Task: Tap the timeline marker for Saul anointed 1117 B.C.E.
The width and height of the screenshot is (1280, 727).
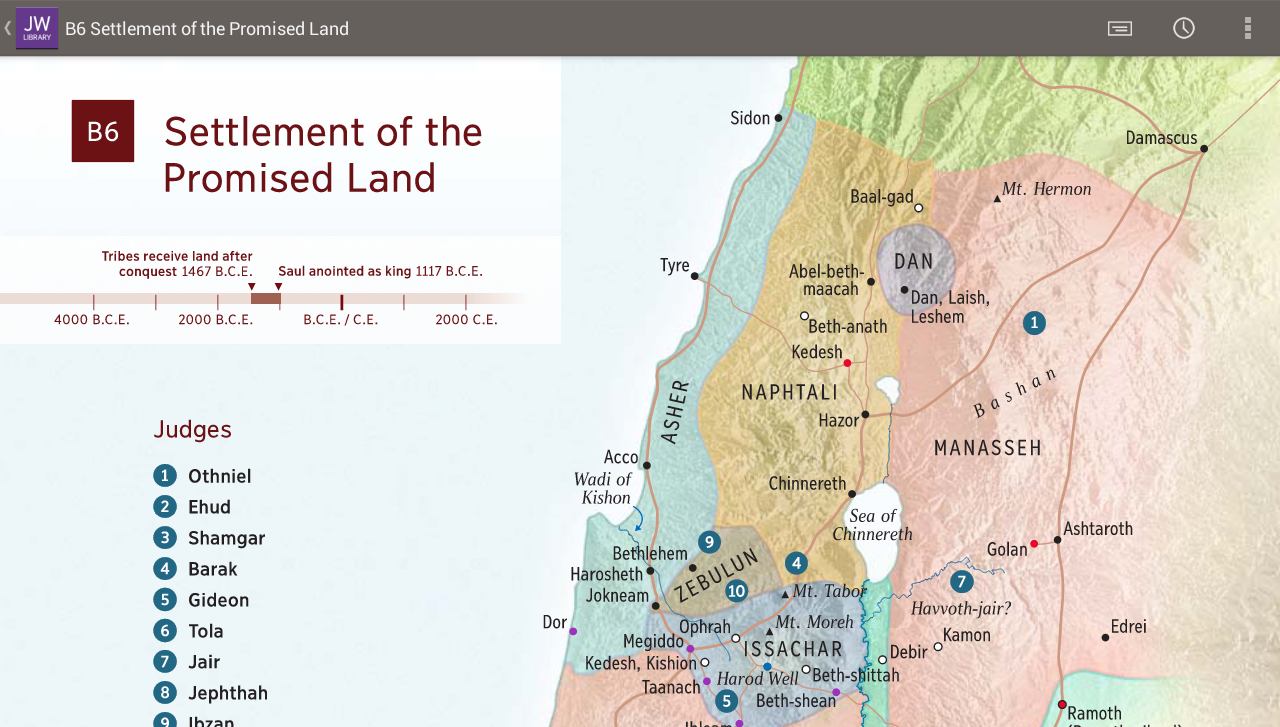Action: coord(278,287)
